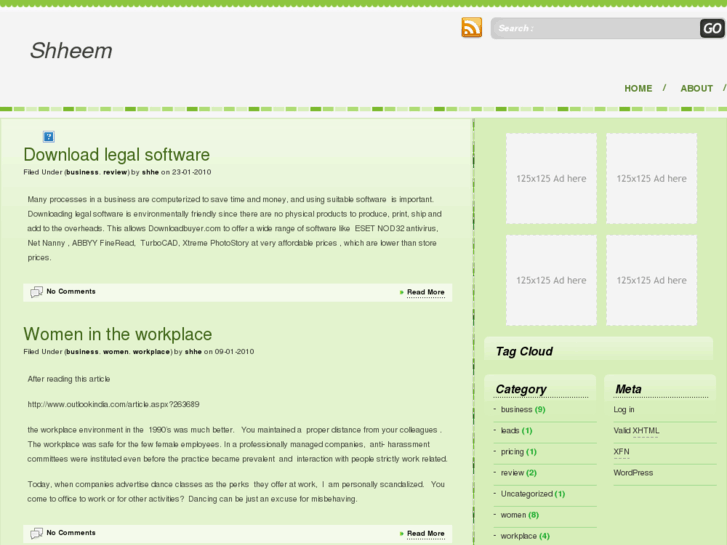Click business category under Women in the workplace
727x545 pixels.
(82, 352)
